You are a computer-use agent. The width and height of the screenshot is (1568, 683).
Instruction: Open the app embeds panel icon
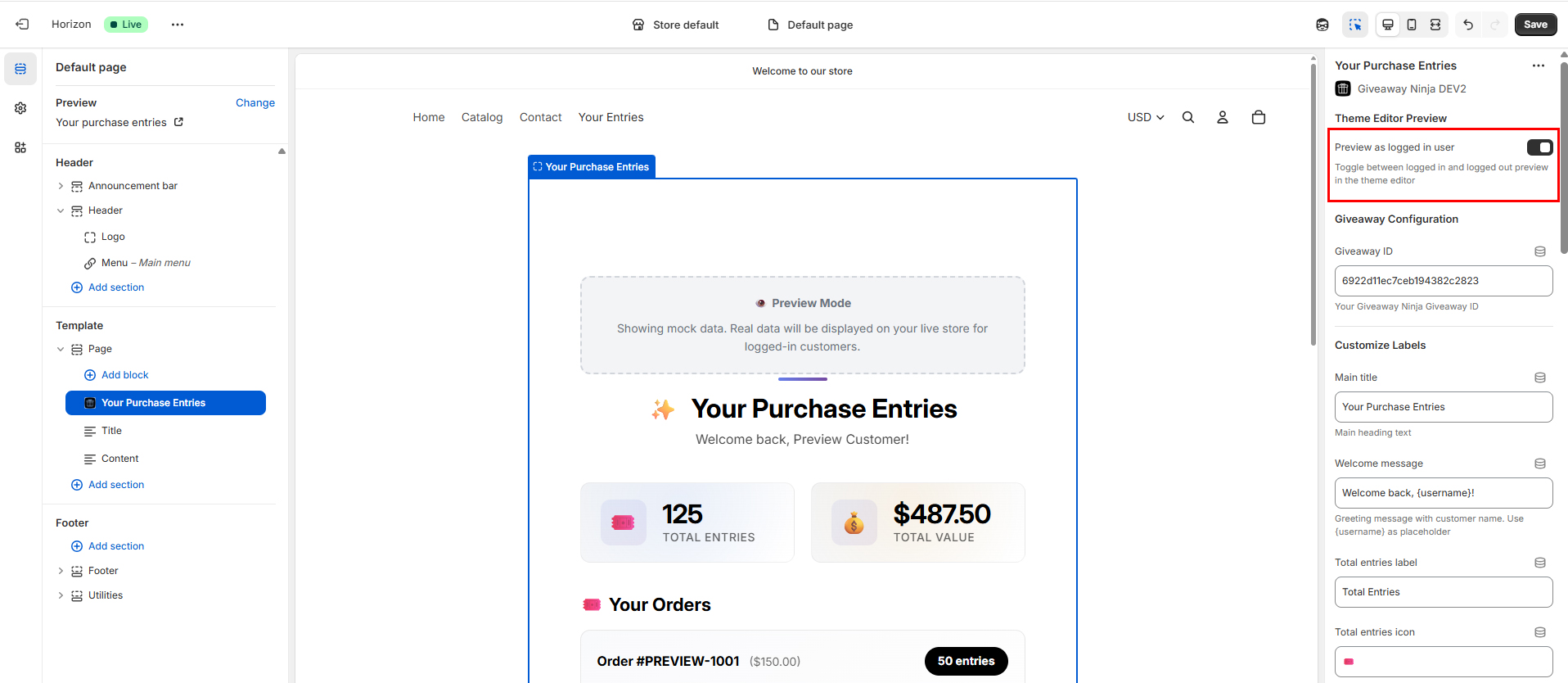click(x=20, y=147)
